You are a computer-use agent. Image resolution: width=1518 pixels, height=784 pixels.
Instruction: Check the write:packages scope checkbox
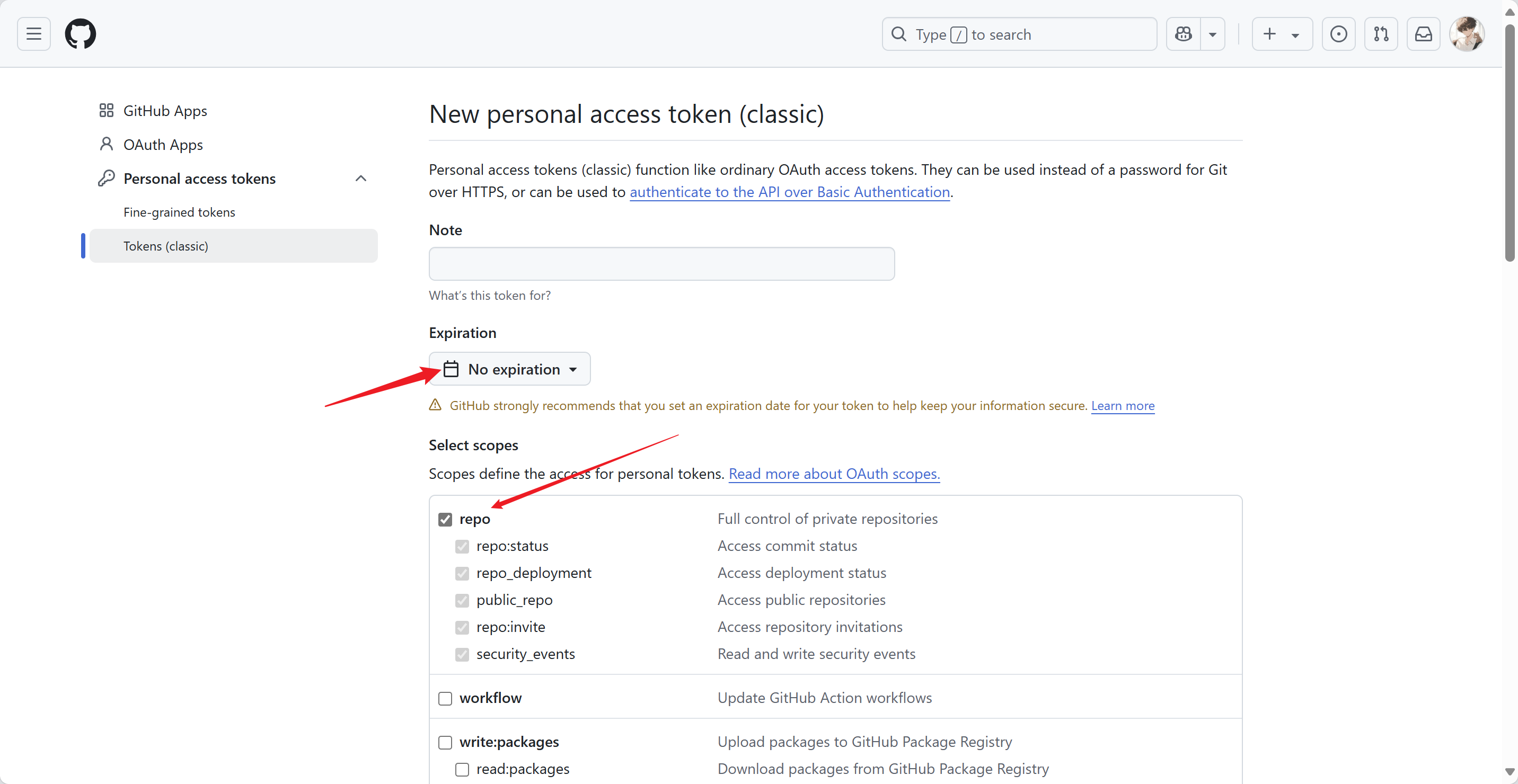[445, 742]
